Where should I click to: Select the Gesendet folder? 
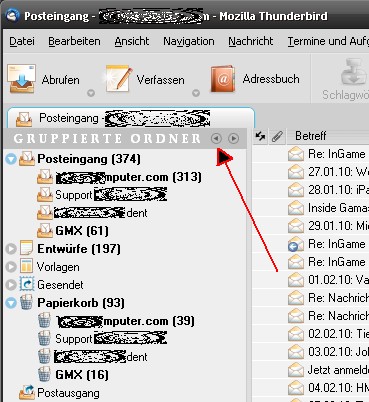point(60,285)
